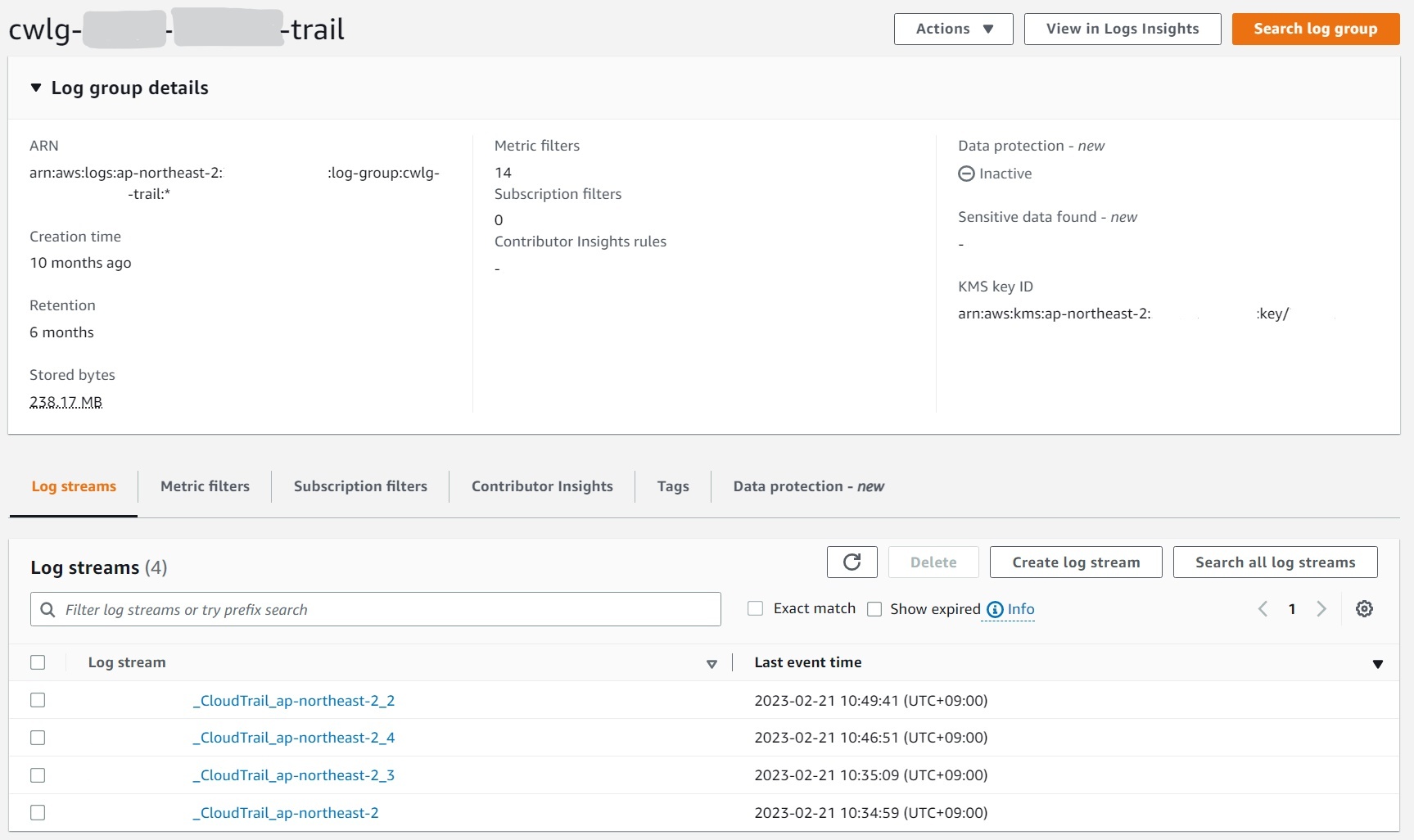Sort using the Log stream column arrow
The image size is (1414, 840).
712,664
